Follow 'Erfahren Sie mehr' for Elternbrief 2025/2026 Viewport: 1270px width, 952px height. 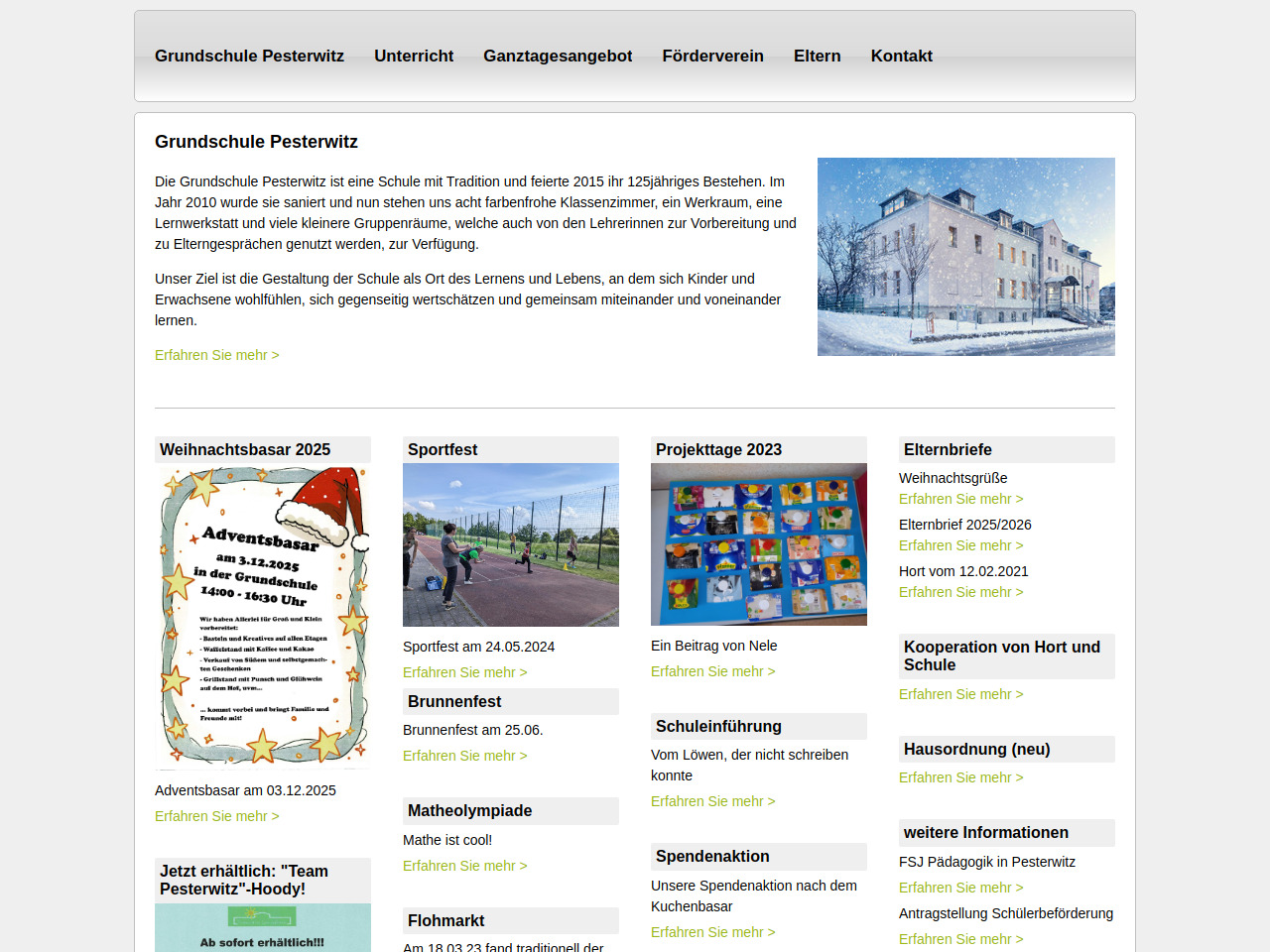coord(960,545)
